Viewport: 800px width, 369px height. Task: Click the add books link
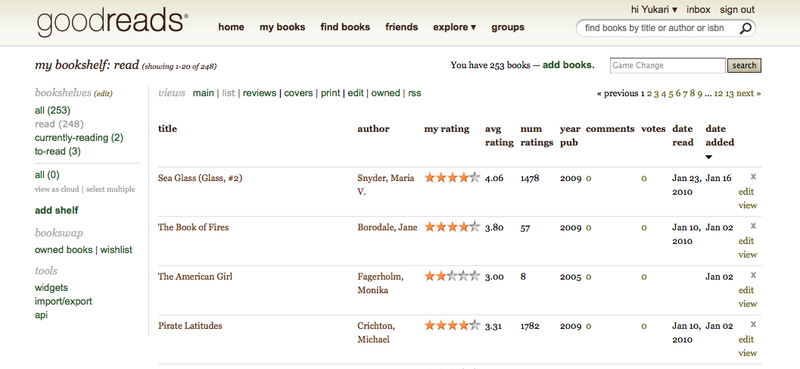(568, 65)
